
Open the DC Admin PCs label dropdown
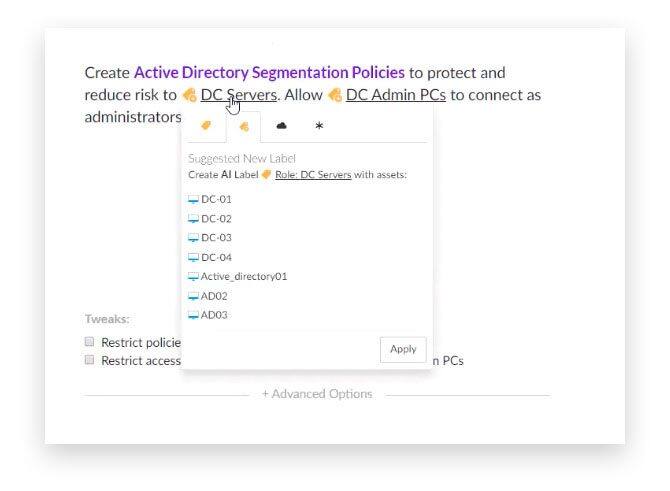(x=395, y=95)
